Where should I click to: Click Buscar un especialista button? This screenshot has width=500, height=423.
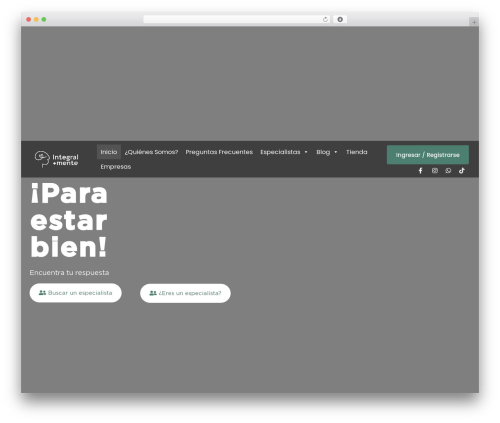click(76, 293)
